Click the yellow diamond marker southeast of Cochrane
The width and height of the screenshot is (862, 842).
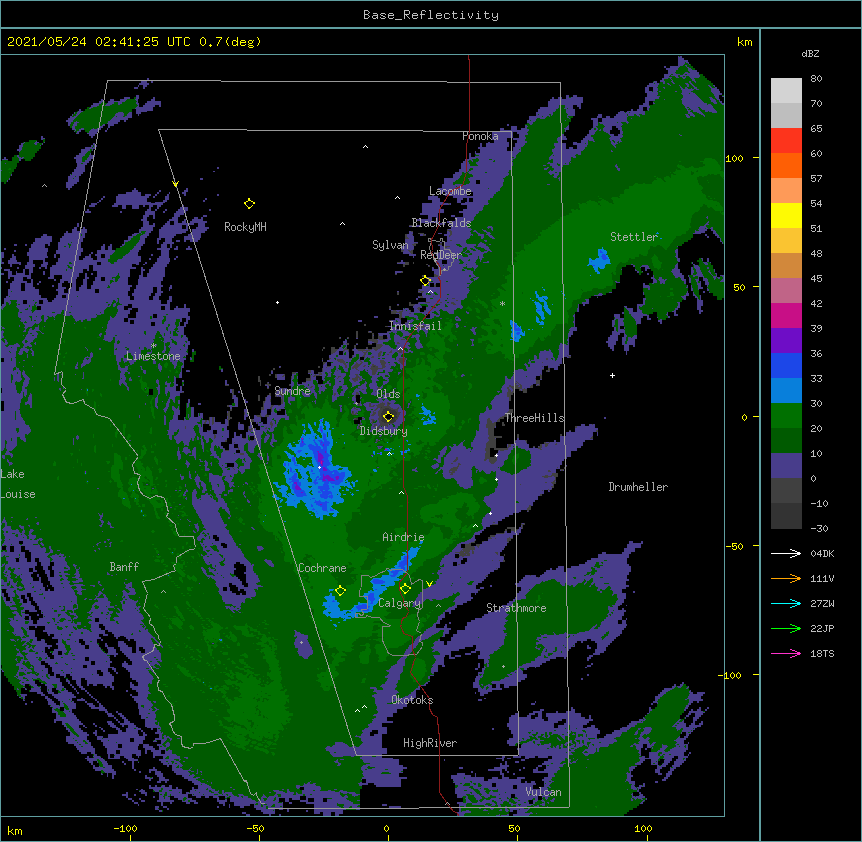(x=340, y=591)
